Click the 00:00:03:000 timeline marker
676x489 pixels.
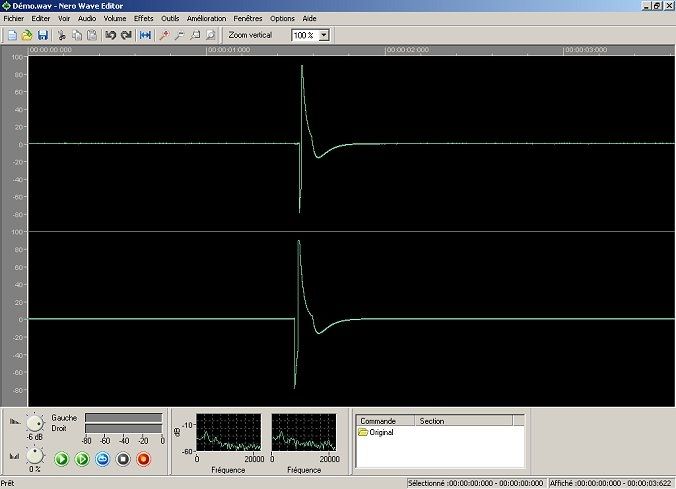pos(586,50)
